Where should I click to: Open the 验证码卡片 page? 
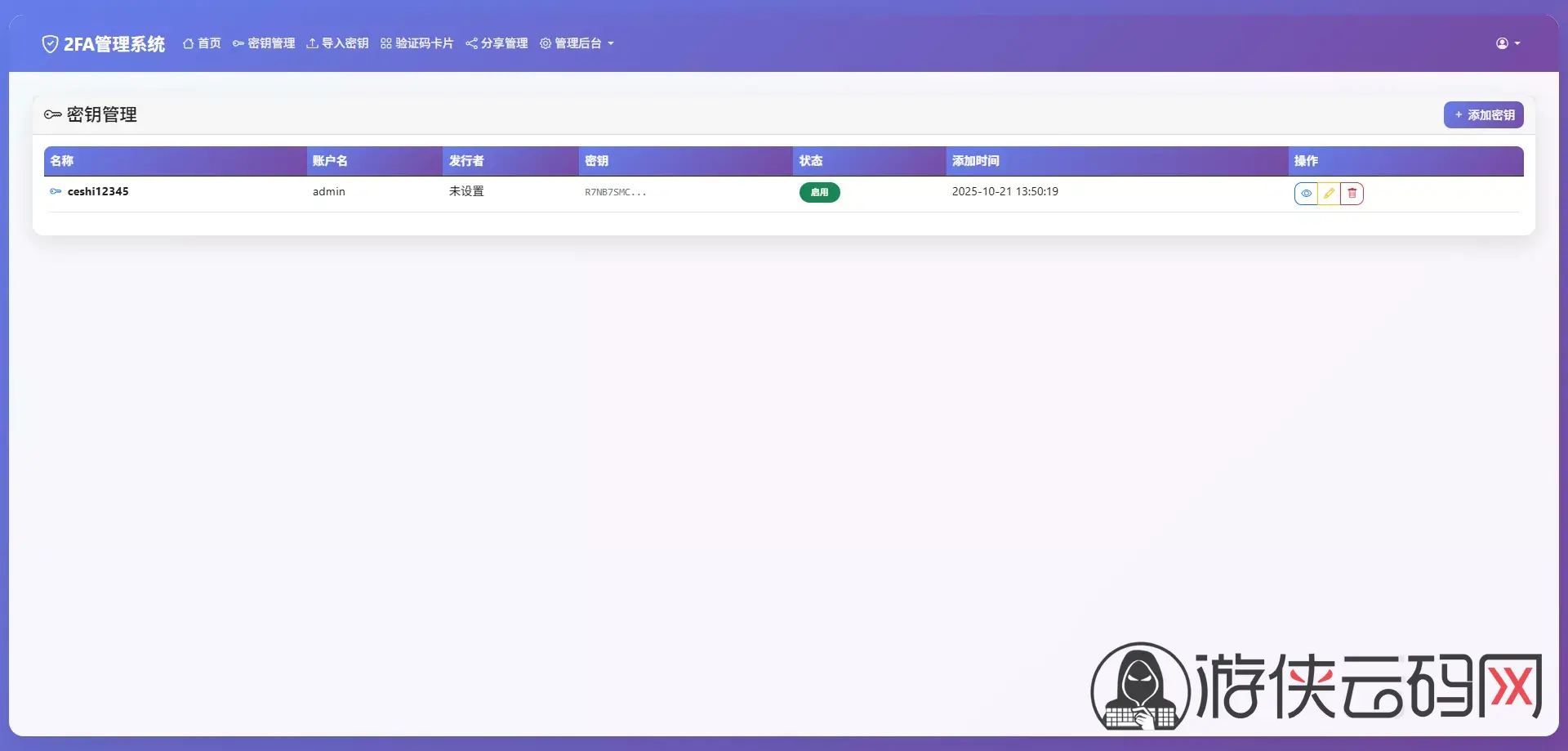coord(416,43)
